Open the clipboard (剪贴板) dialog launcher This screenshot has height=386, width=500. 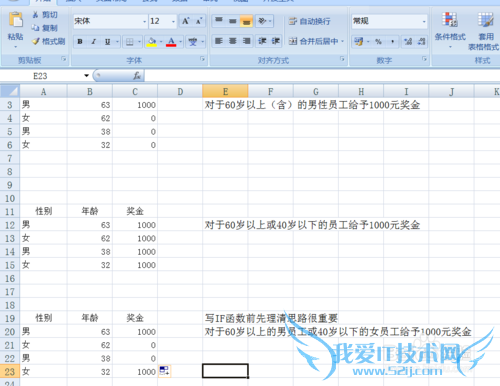(64, 59)
